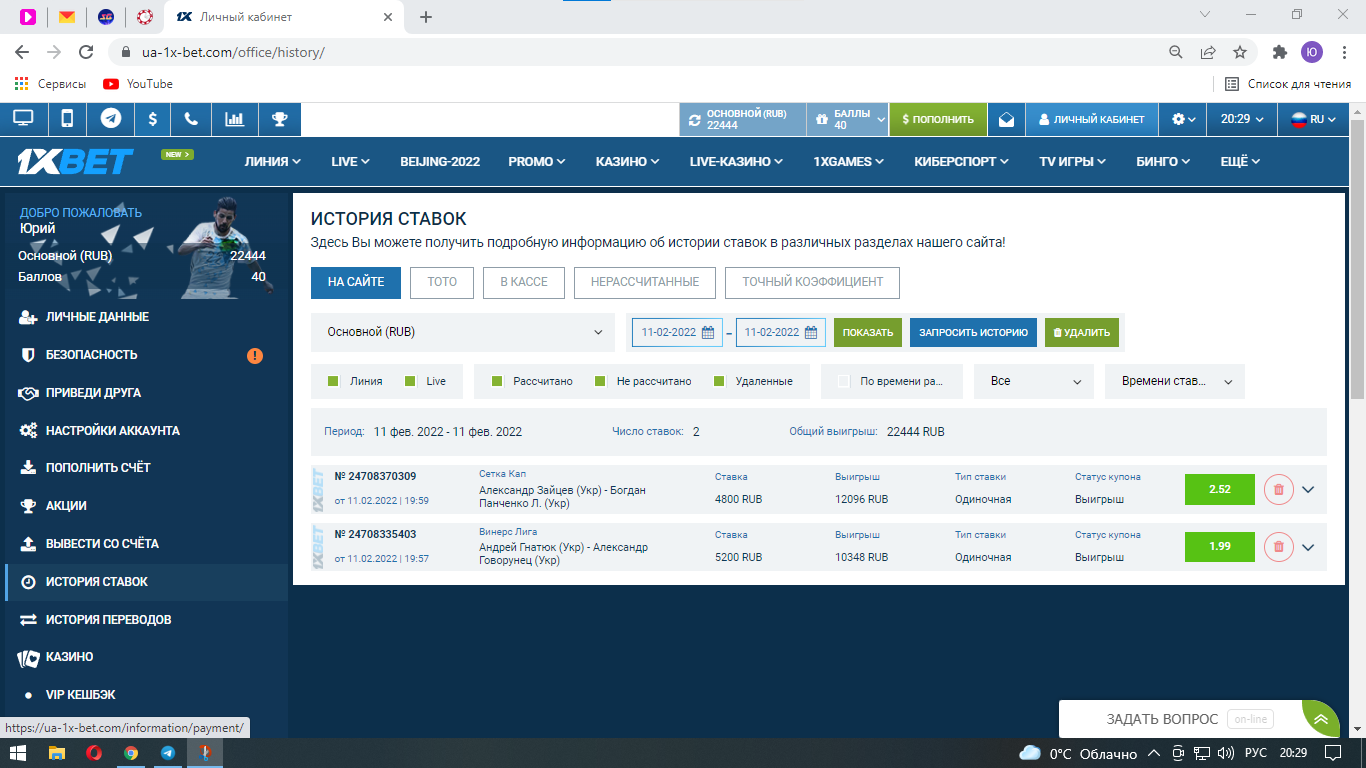This screenshot has height=768, width=1366.
Task: Click the phone callback icon
Action: (x=191, y=119)
